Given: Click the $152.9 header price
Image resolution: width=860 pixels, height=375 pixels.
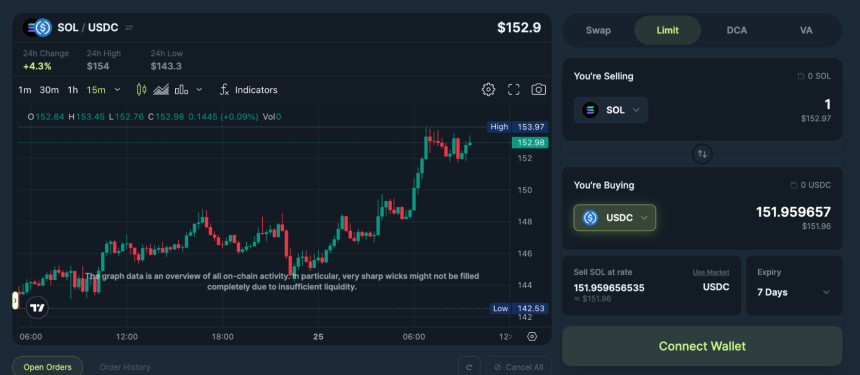Looking at the screenshot, I should 519,27.
